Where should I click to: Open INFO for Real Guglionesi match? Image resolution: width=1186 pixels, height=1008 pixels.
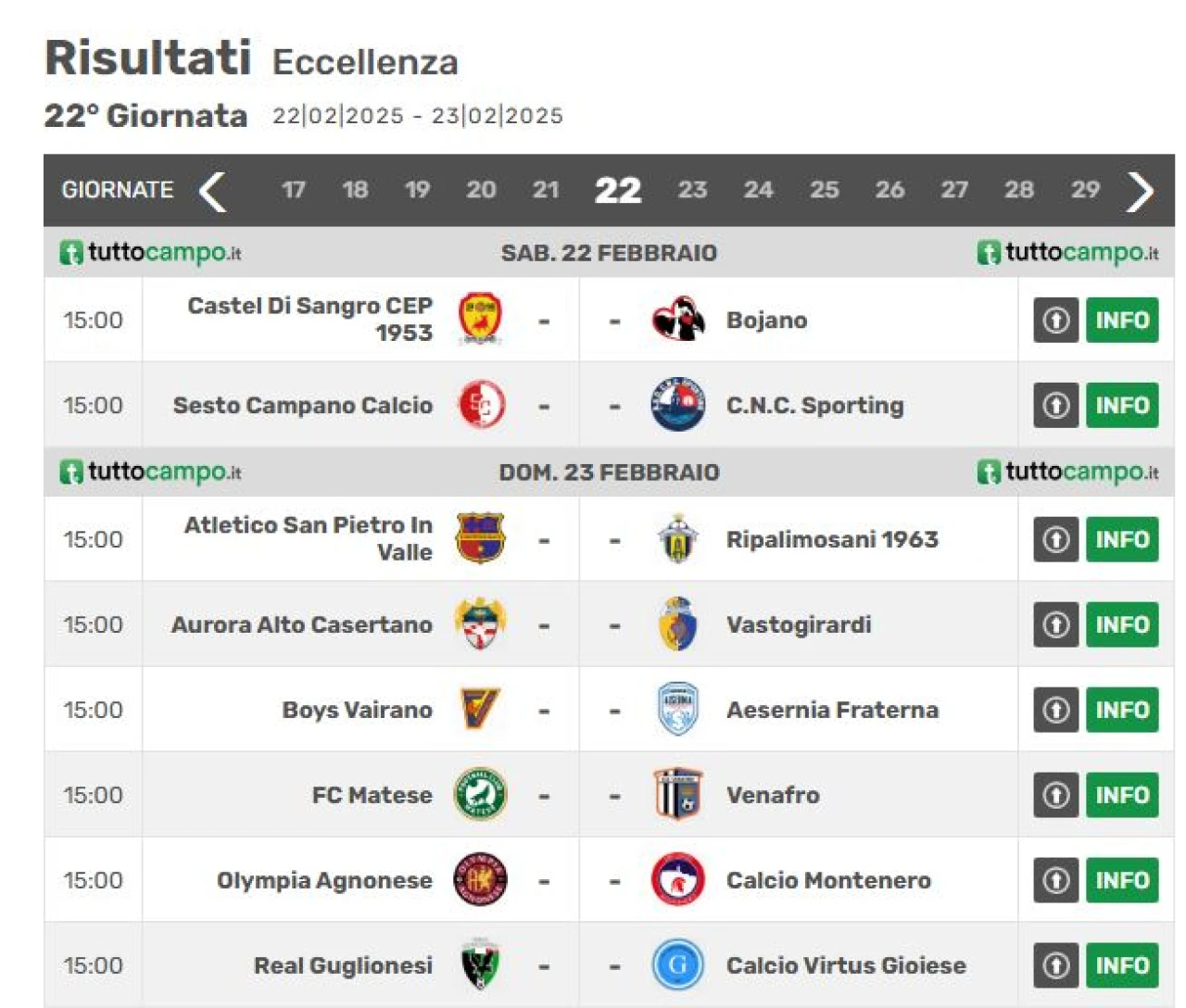click(x=1122, y=965)
